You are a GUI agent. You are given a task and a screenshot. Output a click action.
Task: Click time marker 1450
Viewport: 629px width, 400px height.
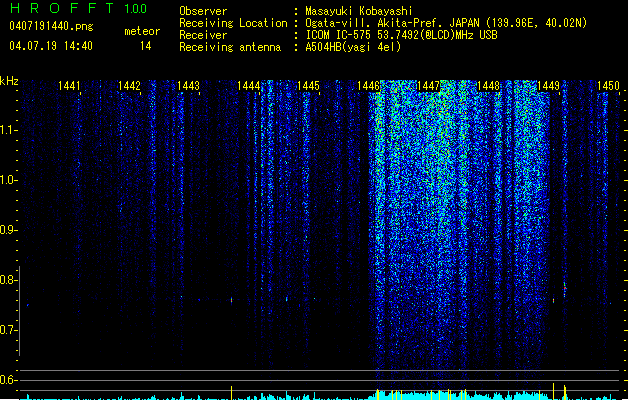608,86
